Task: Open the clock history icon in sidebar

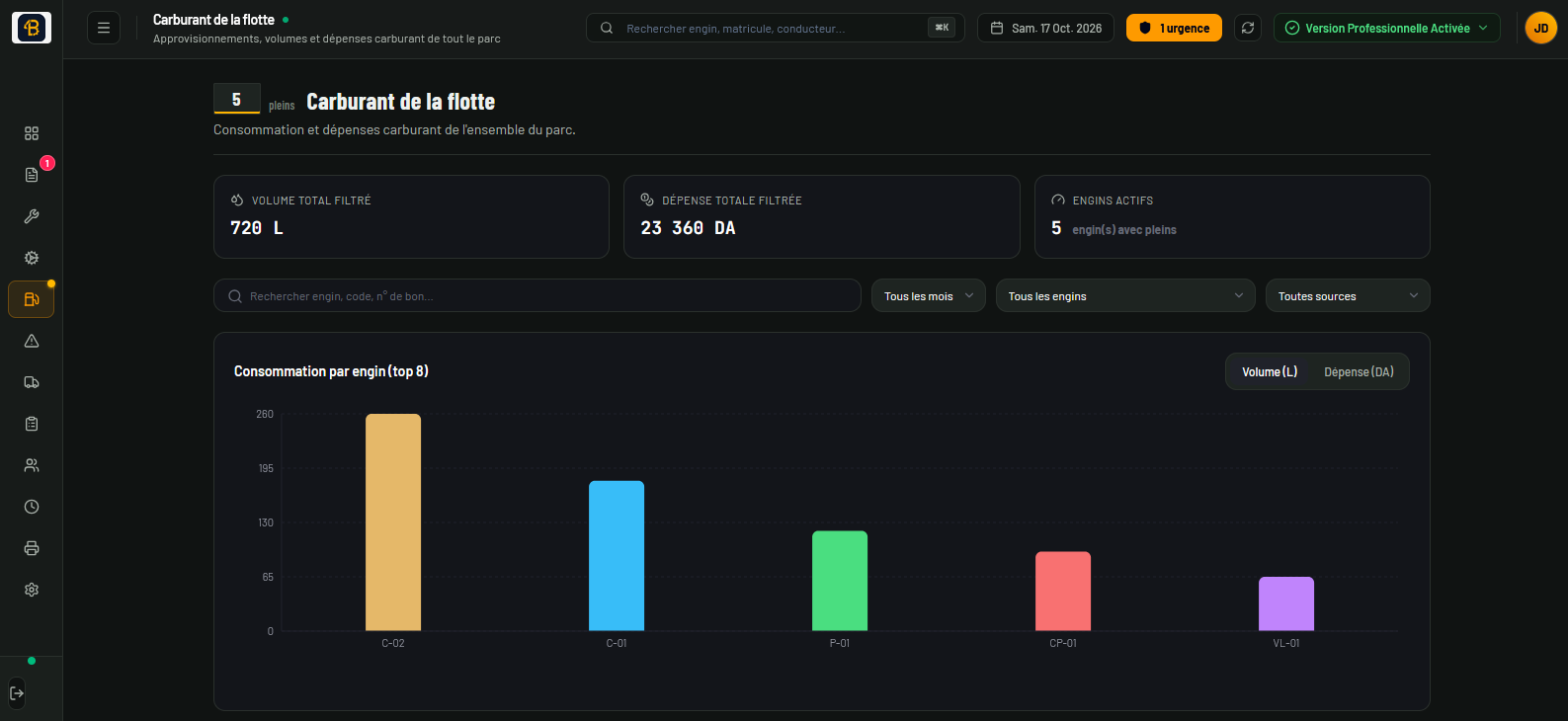Action: click(x=32, y=507)
